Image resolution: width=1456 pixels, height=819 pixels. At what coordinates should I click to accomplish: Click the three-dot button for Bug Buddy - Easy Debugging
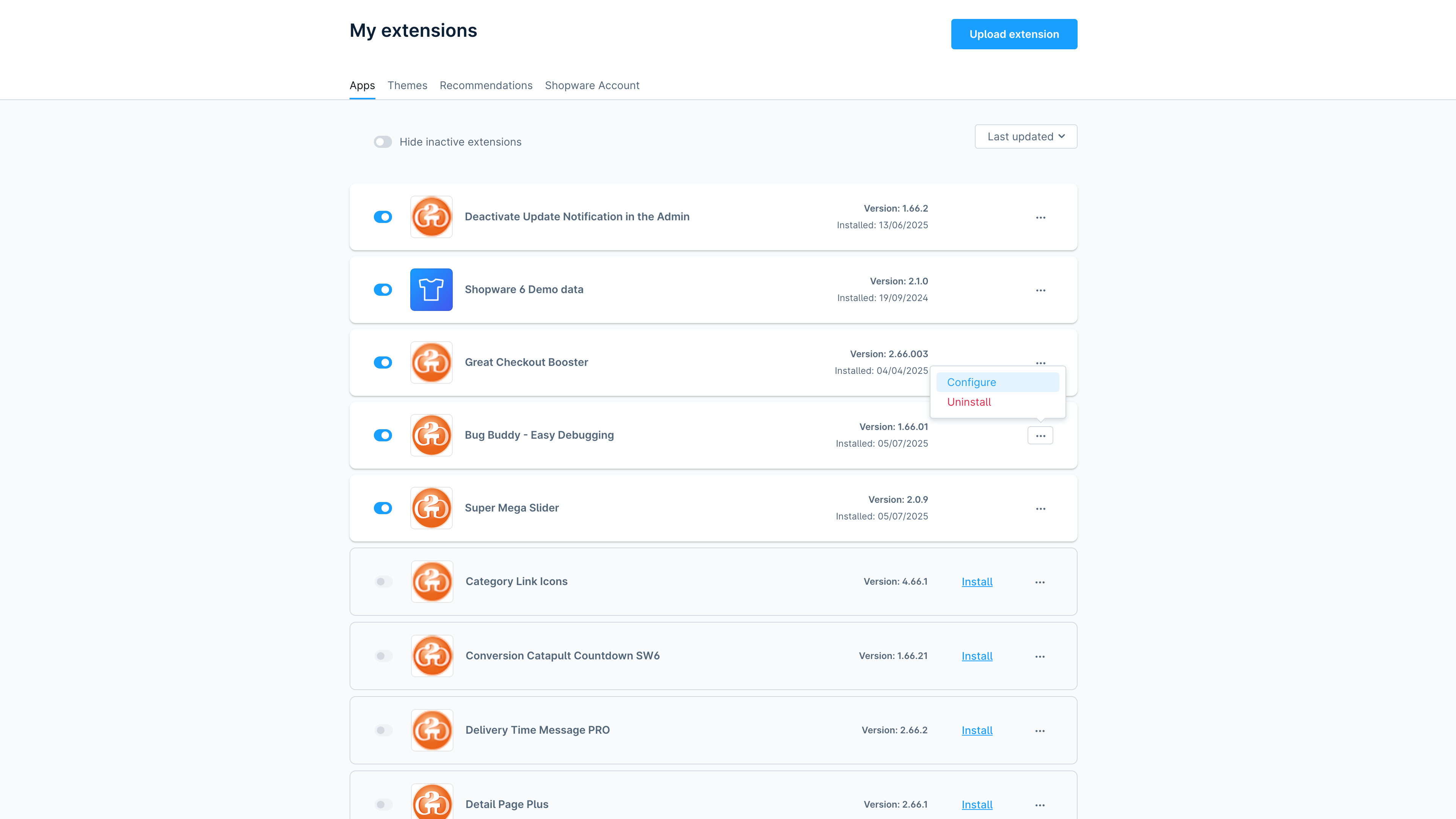tap(1040, 436)
